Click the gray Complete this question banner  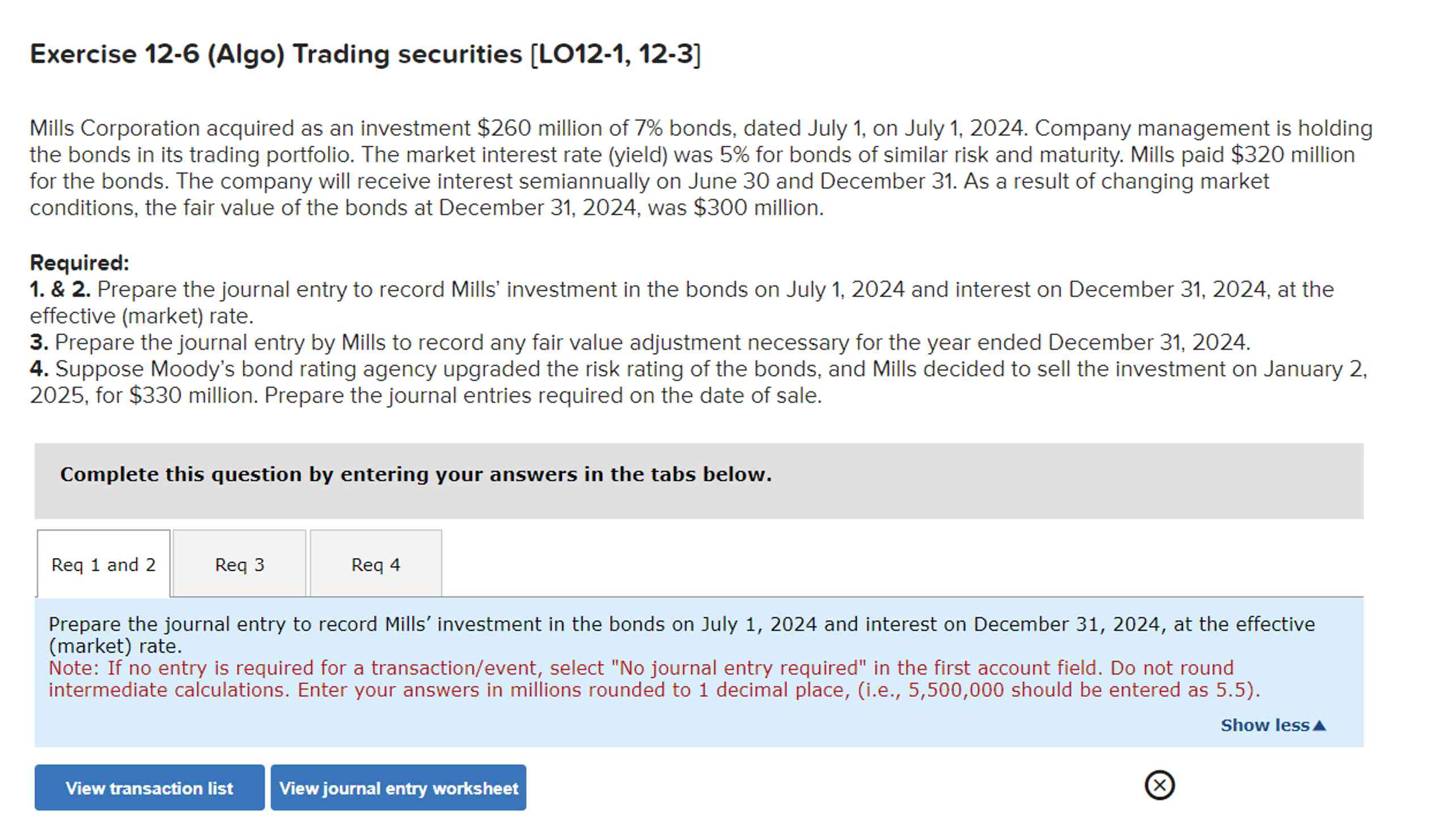tap(416, 474)
